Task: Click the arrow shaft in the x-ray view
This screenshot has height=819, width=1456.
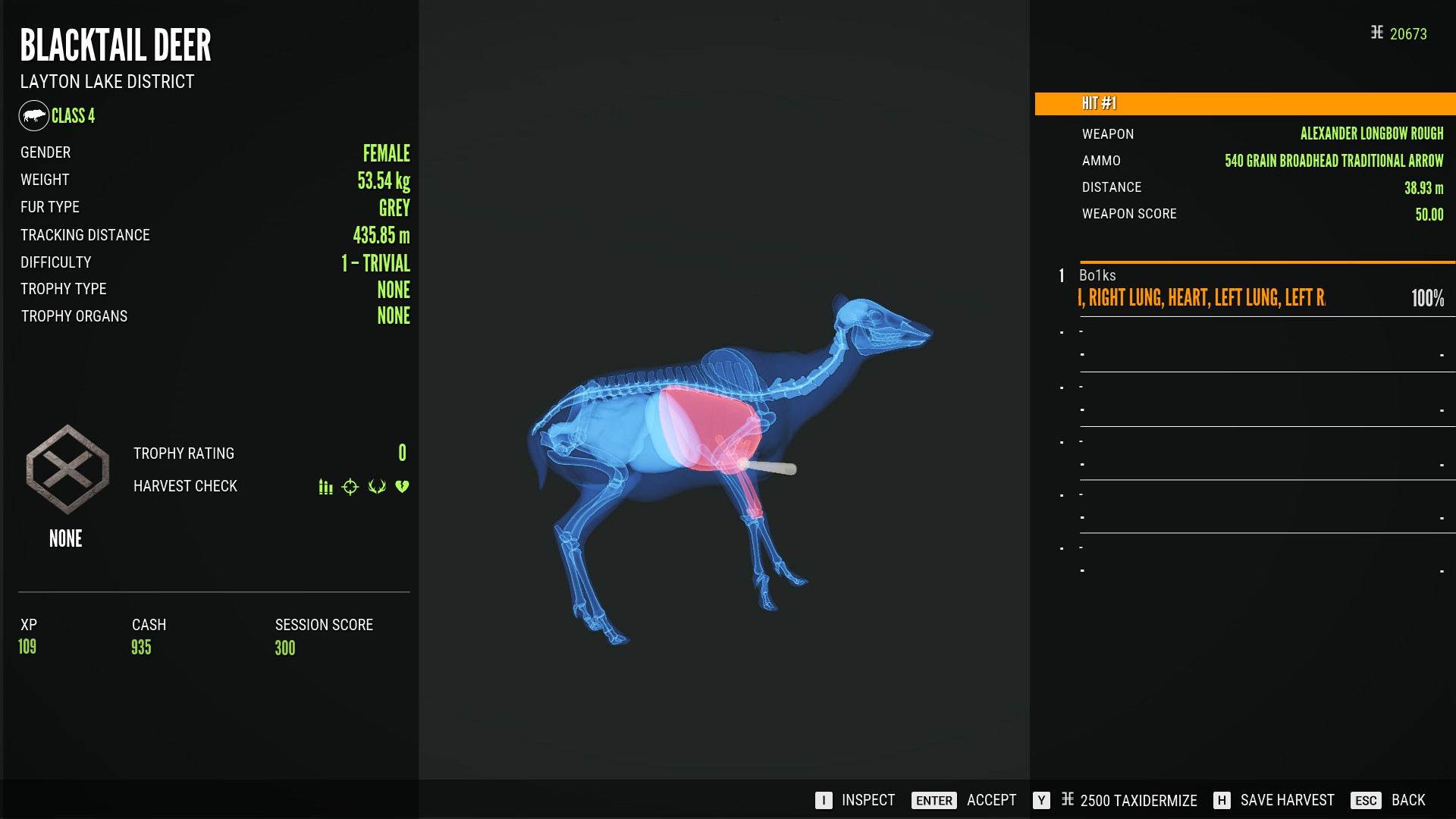Action: pyautogui.click(x=767, y=467)
